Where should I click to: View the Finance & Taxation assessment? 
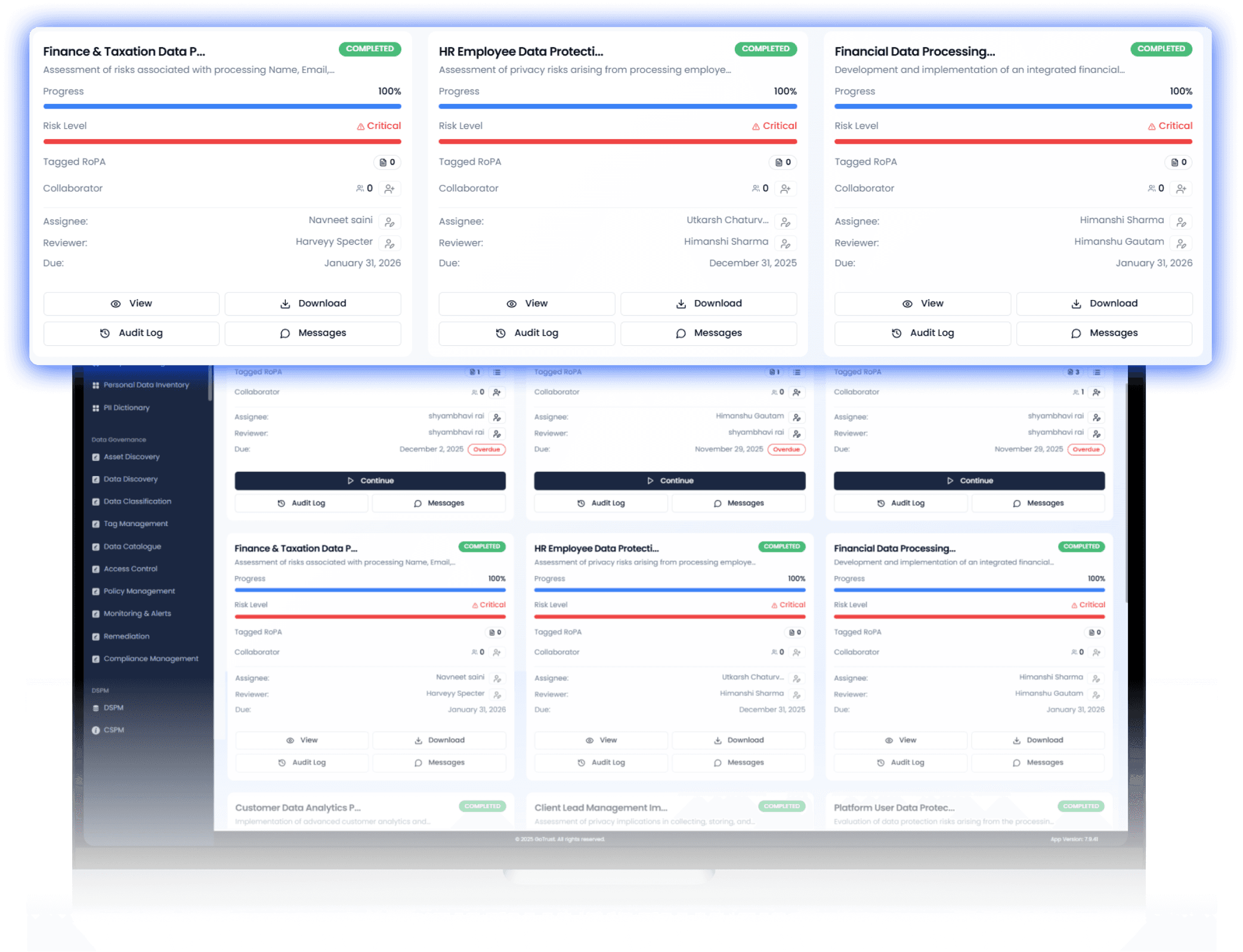(x=131, y=303)
